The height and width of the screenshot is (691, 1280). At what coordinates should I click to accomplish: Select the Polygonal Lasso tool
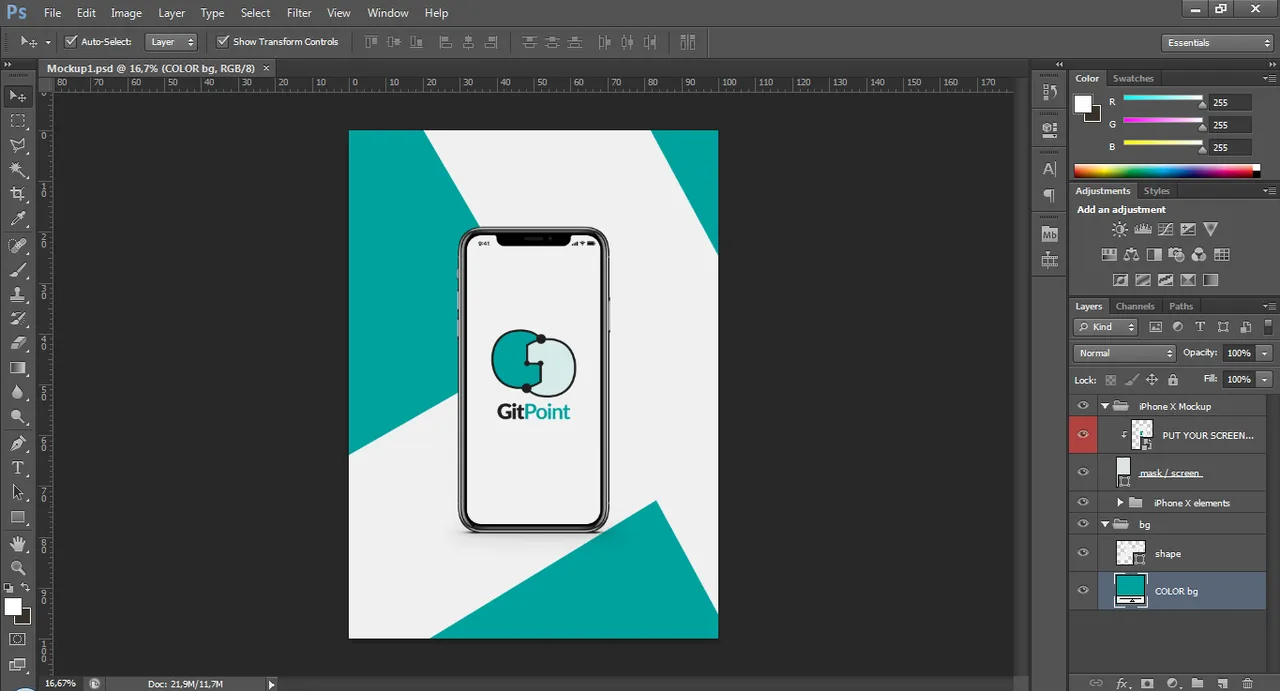[x=18, y=146]
